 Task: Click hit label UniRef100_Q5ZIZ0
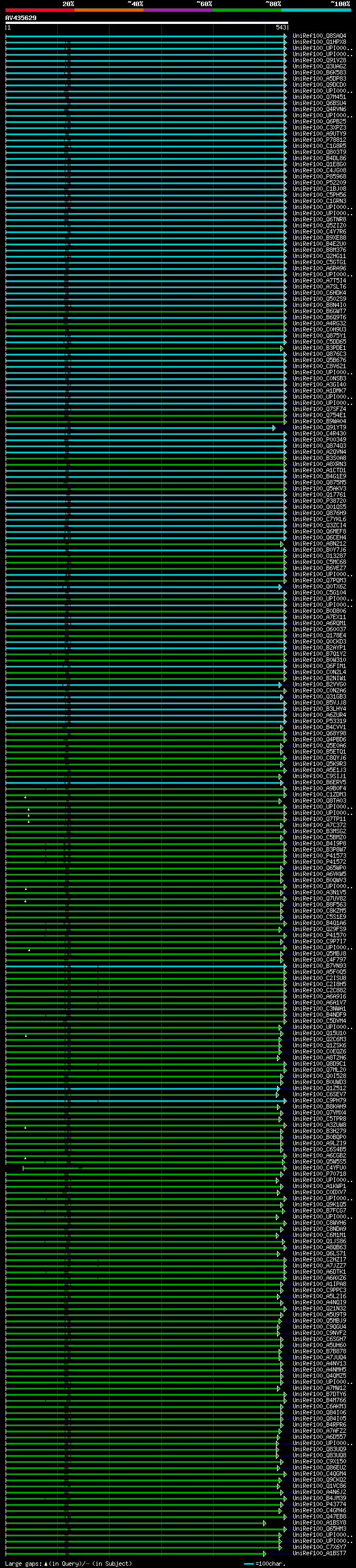point(319,225)
